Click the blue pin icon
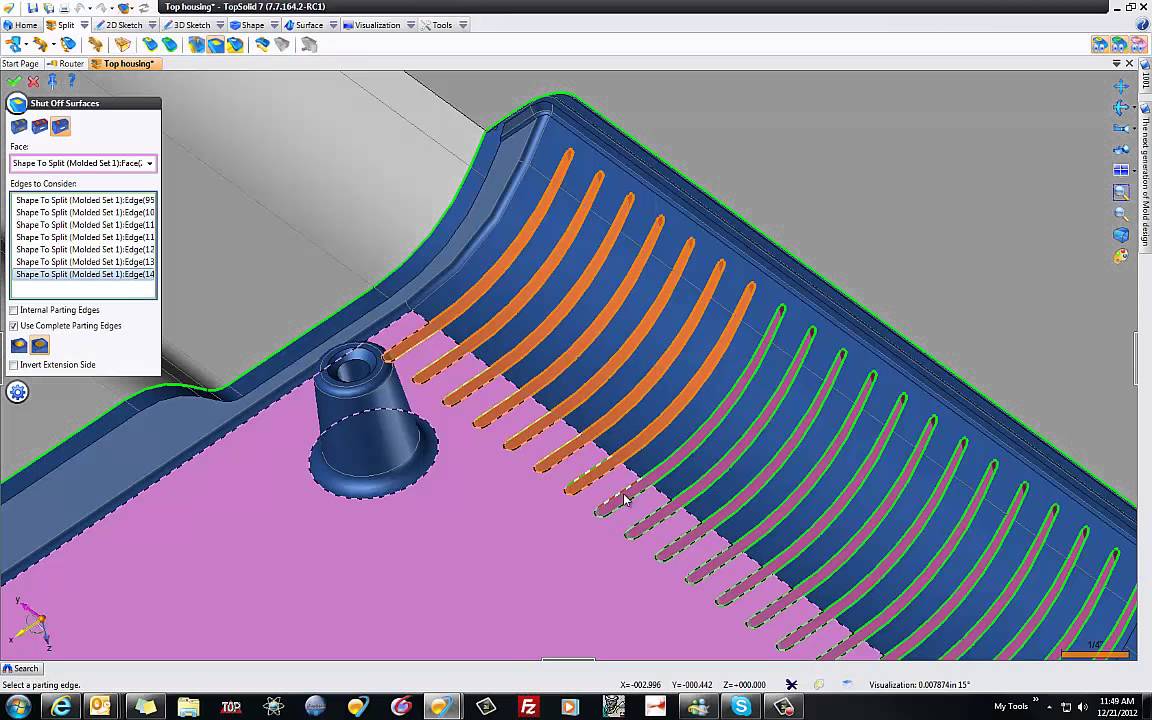This screenshot has height=720, width=1152. (x=52, y=81)
